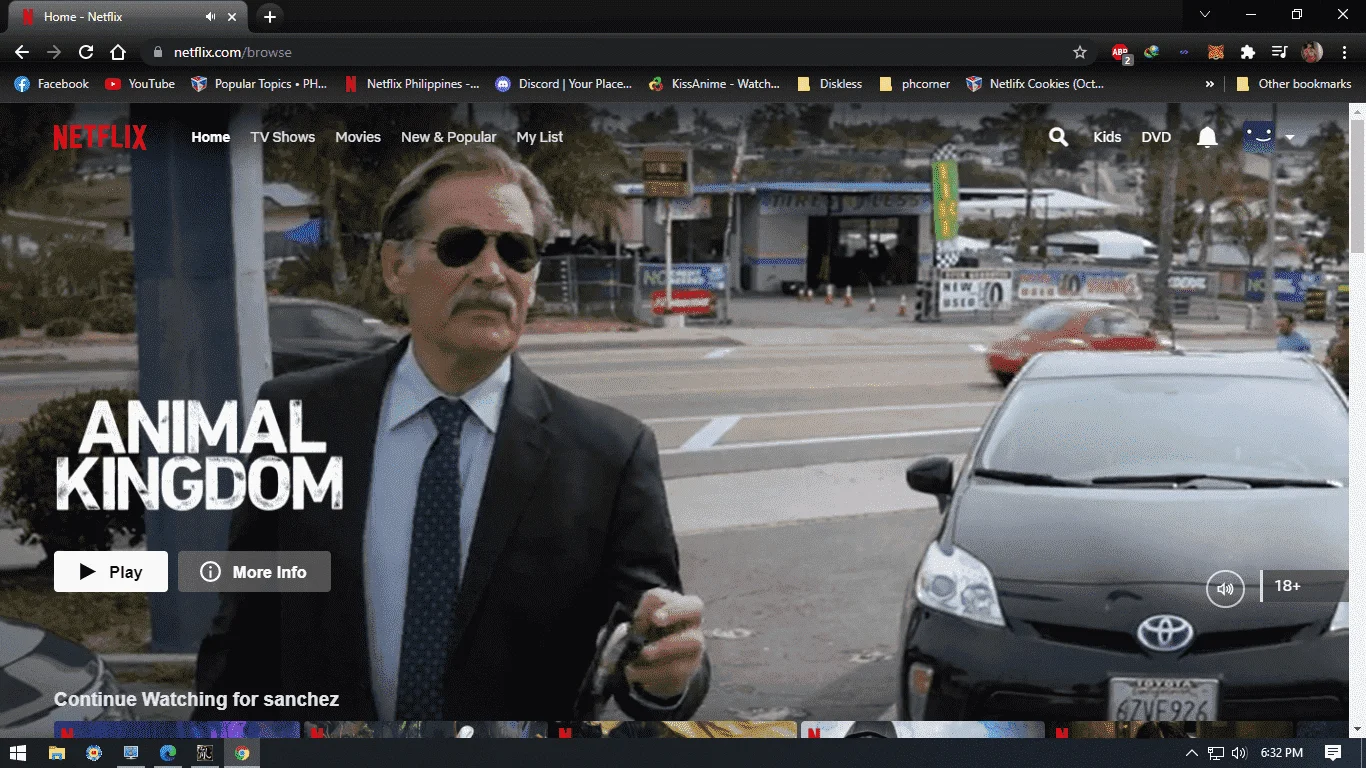Open New & Popular section
Viewport: 1366px width, 768px height.
pos(449,137)
